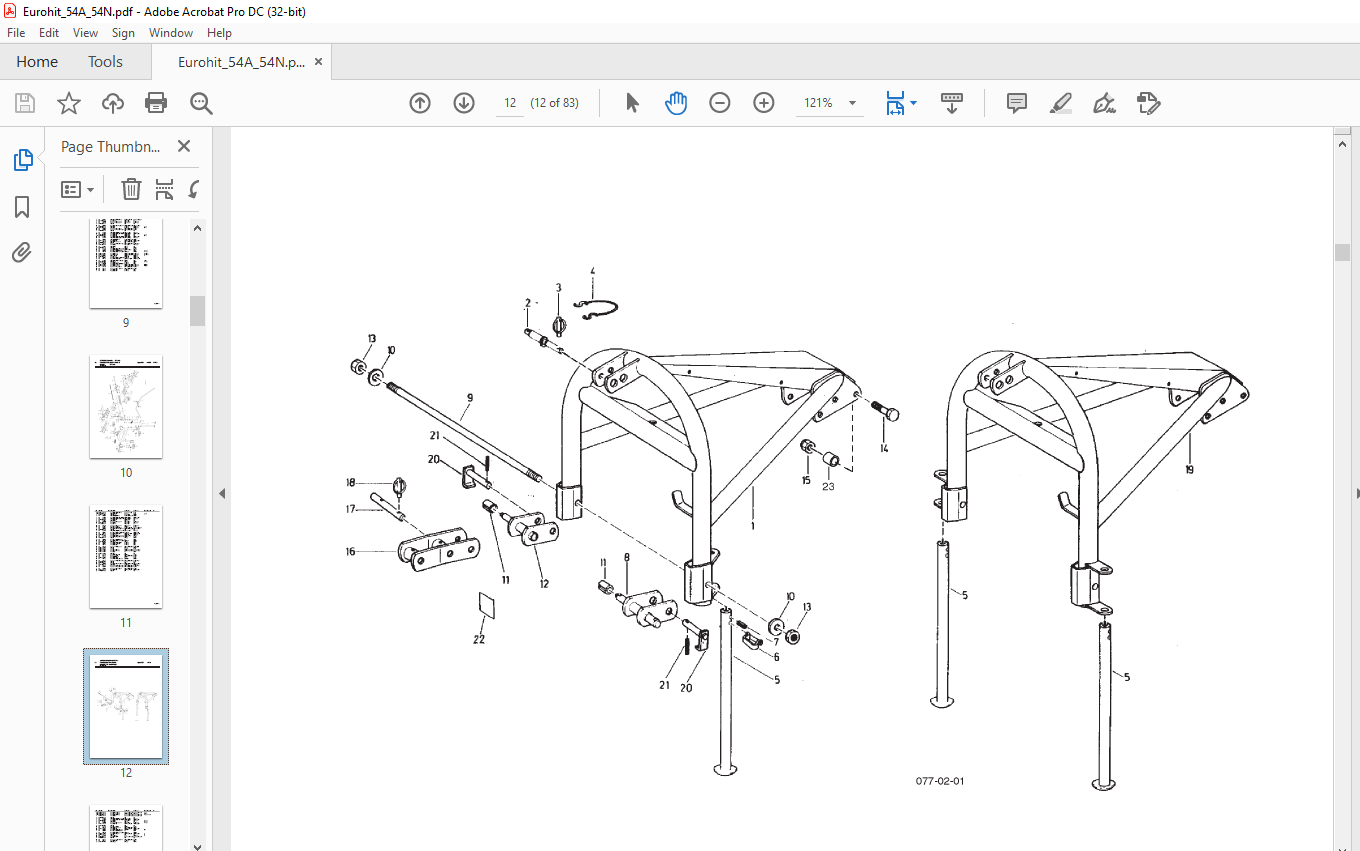Viewport: 1360px width, 851px height.
Task: Open the Help menu
Action: 219,33
